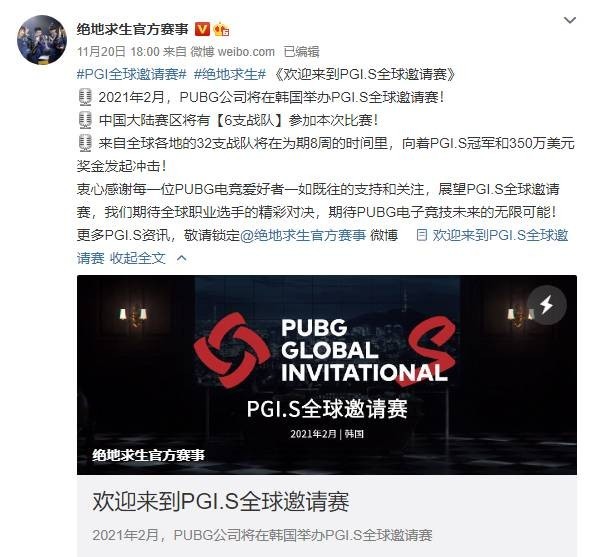Viewport: 593px width, 557px height.
Task: Click the 绝地求生官方赛事 account name
Action: point(132,29)
